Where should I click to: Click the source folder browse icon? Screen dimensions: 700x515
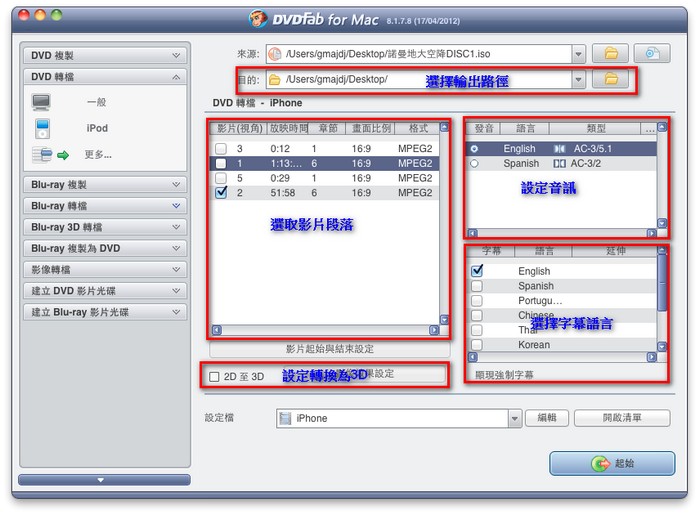610,54
